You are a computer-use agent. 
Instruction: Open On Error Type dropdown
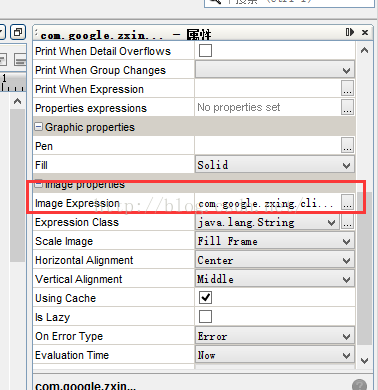[275, 336]
